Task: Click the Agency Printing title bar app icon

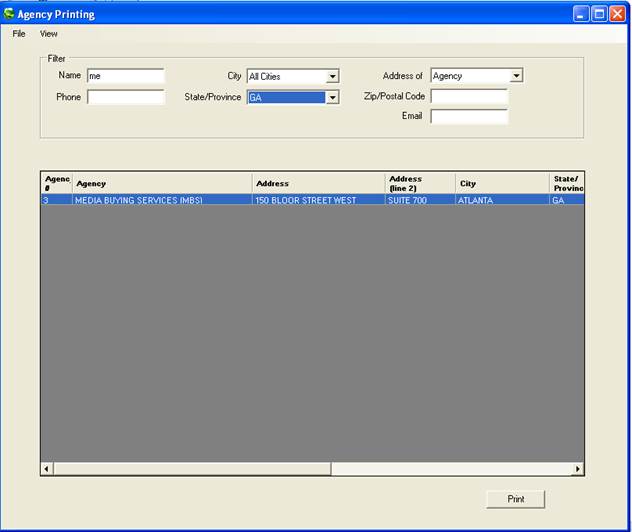Action: pyautogui.click(x=9, y=14)
